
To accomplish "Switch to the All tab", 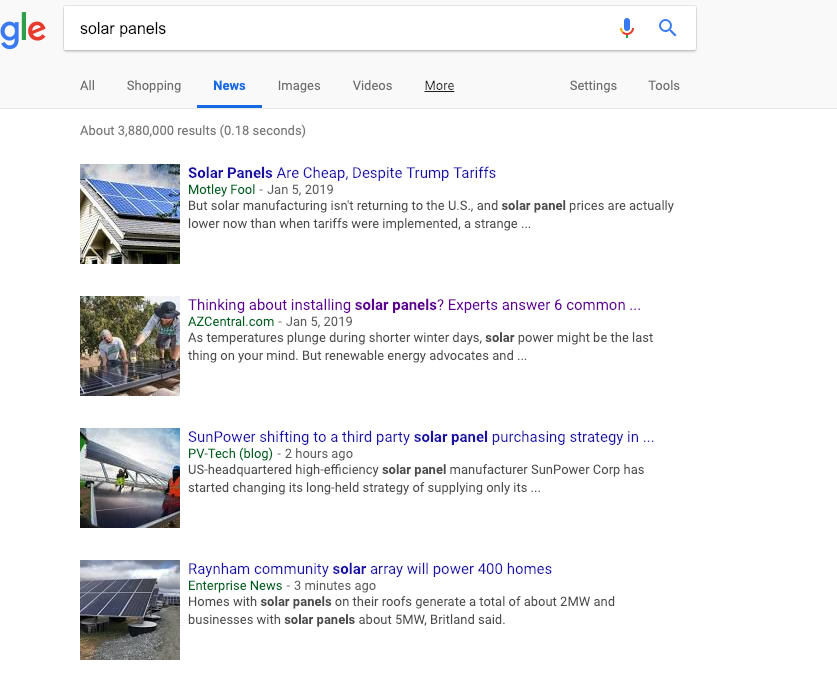I will click(x=88, y=86).
